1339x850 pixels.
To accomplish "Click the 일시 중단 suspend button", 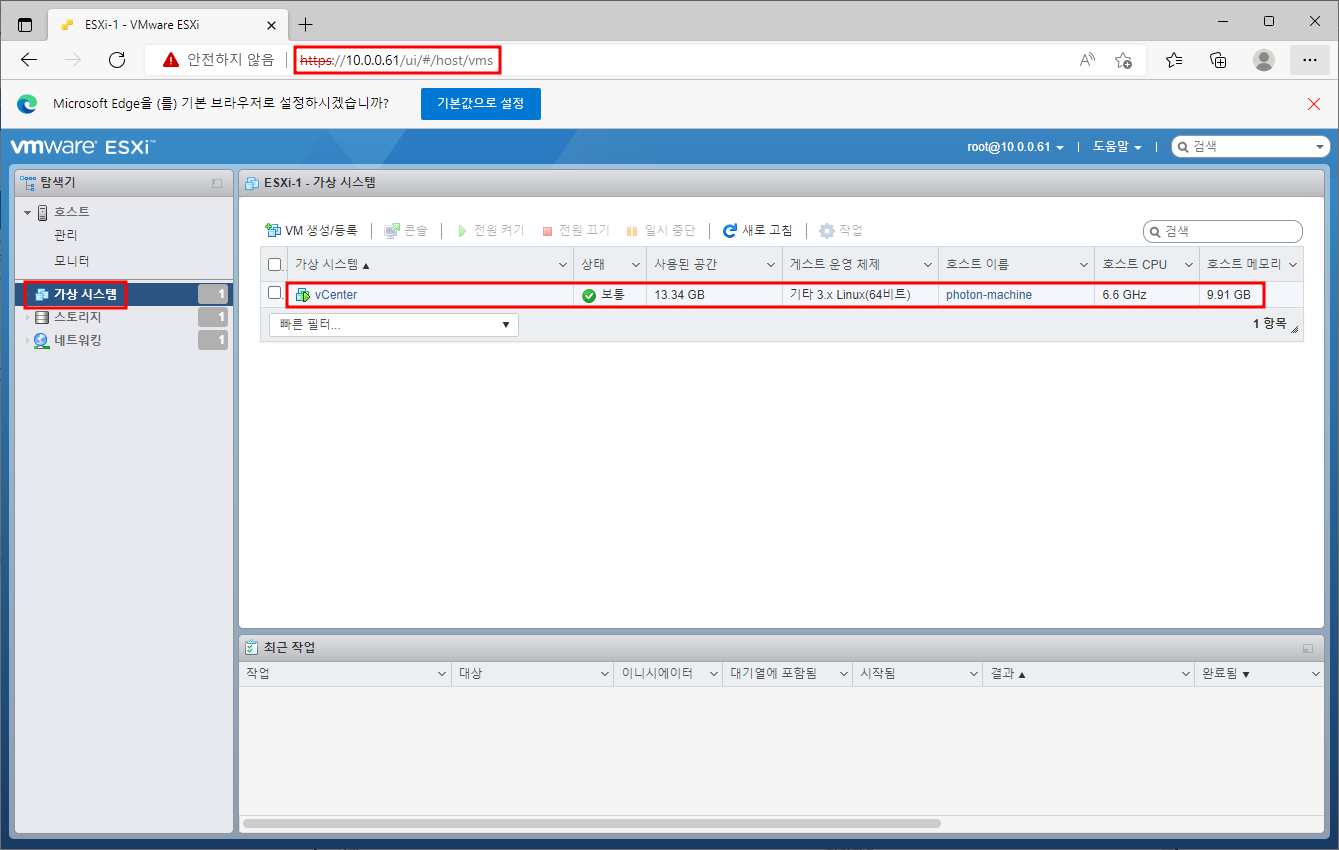I will tap(660, 231).
